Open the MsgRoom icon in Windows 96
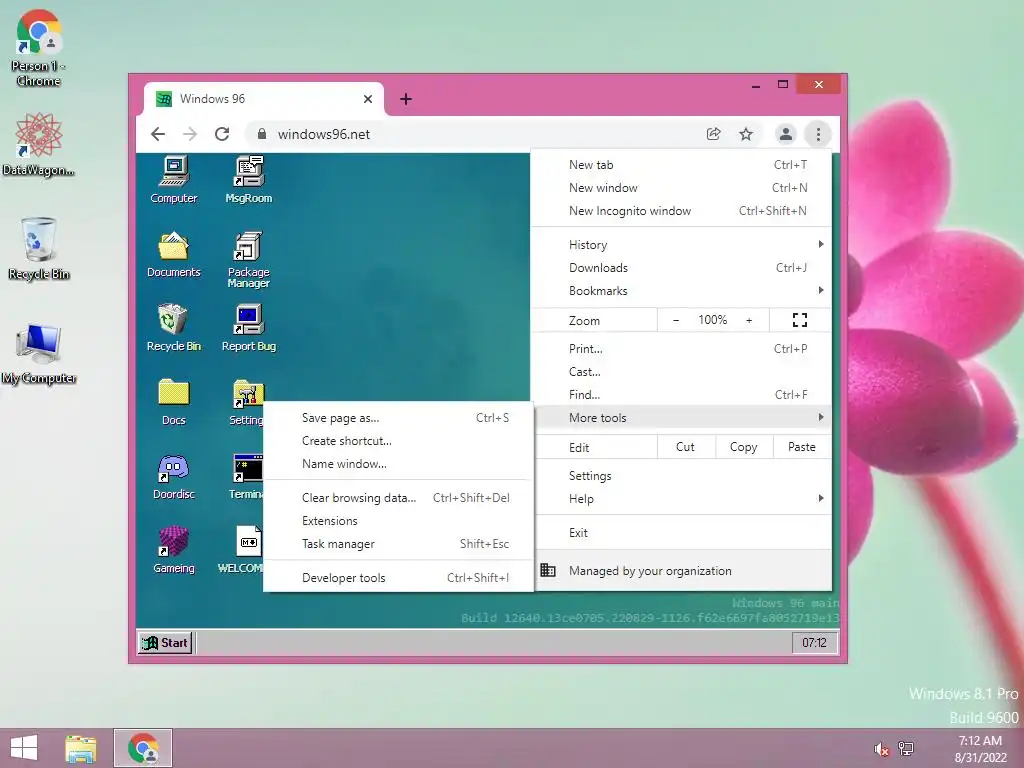 tap(249, 180)
